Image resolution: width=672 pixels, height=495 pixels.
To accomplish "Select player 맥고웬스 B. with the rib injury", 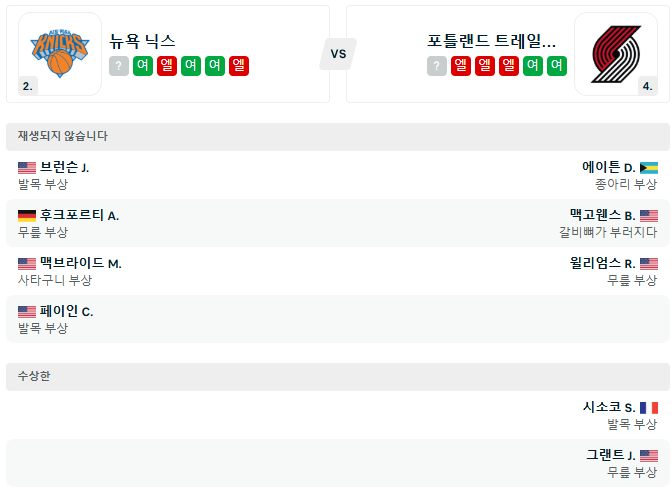I will click(602, 215).
